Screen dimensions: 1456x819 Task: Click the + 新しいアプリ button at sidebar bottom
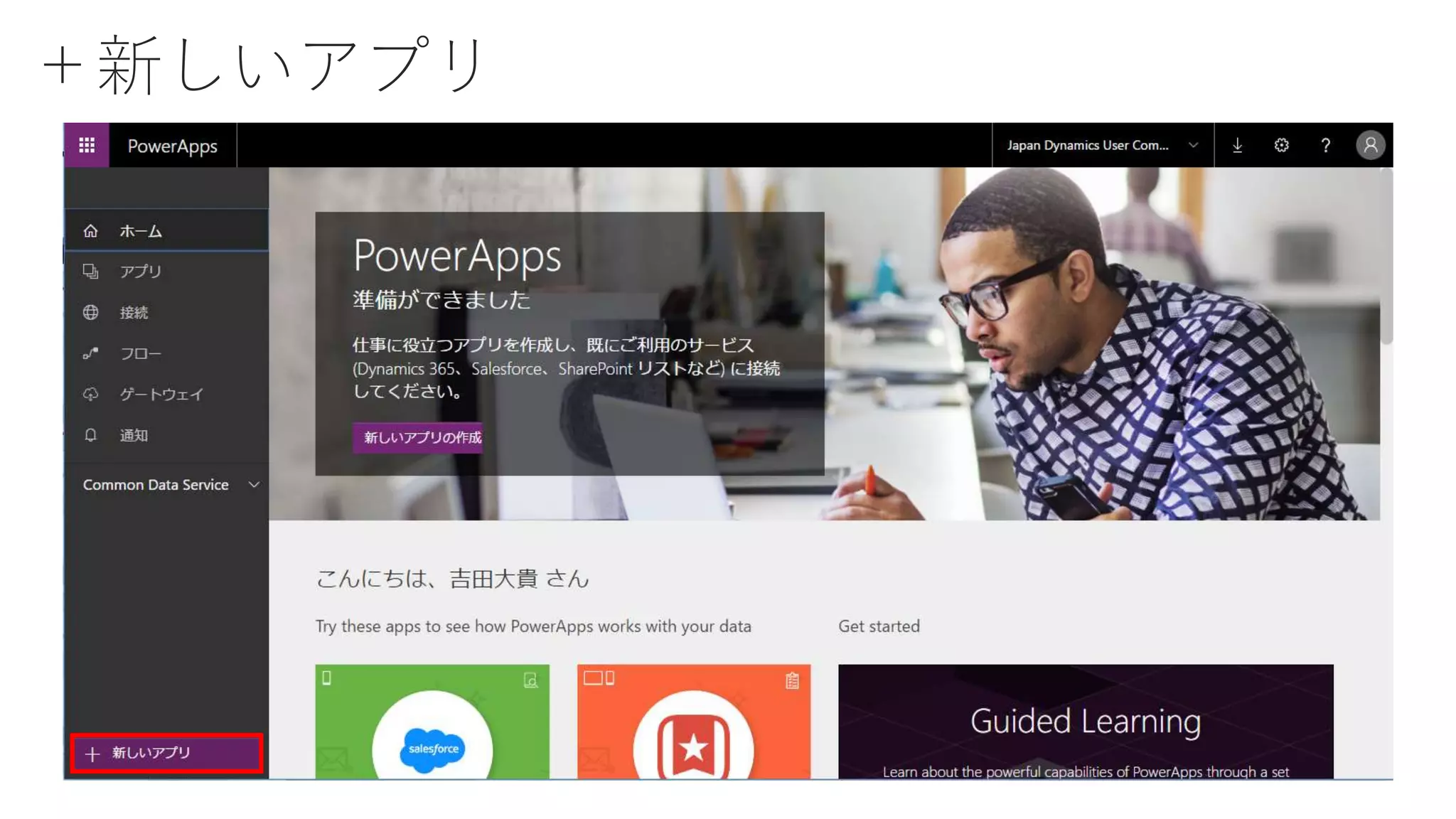coord(166,753)
